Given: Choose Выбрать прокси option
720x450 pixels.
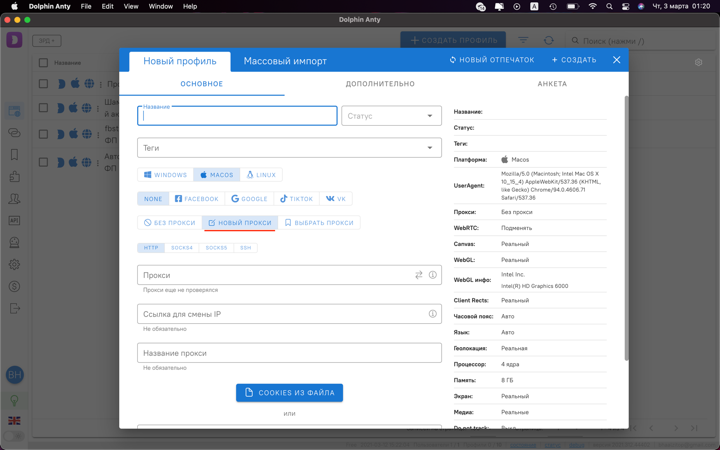Looking at the screenshot, I should tap(319, 223).
